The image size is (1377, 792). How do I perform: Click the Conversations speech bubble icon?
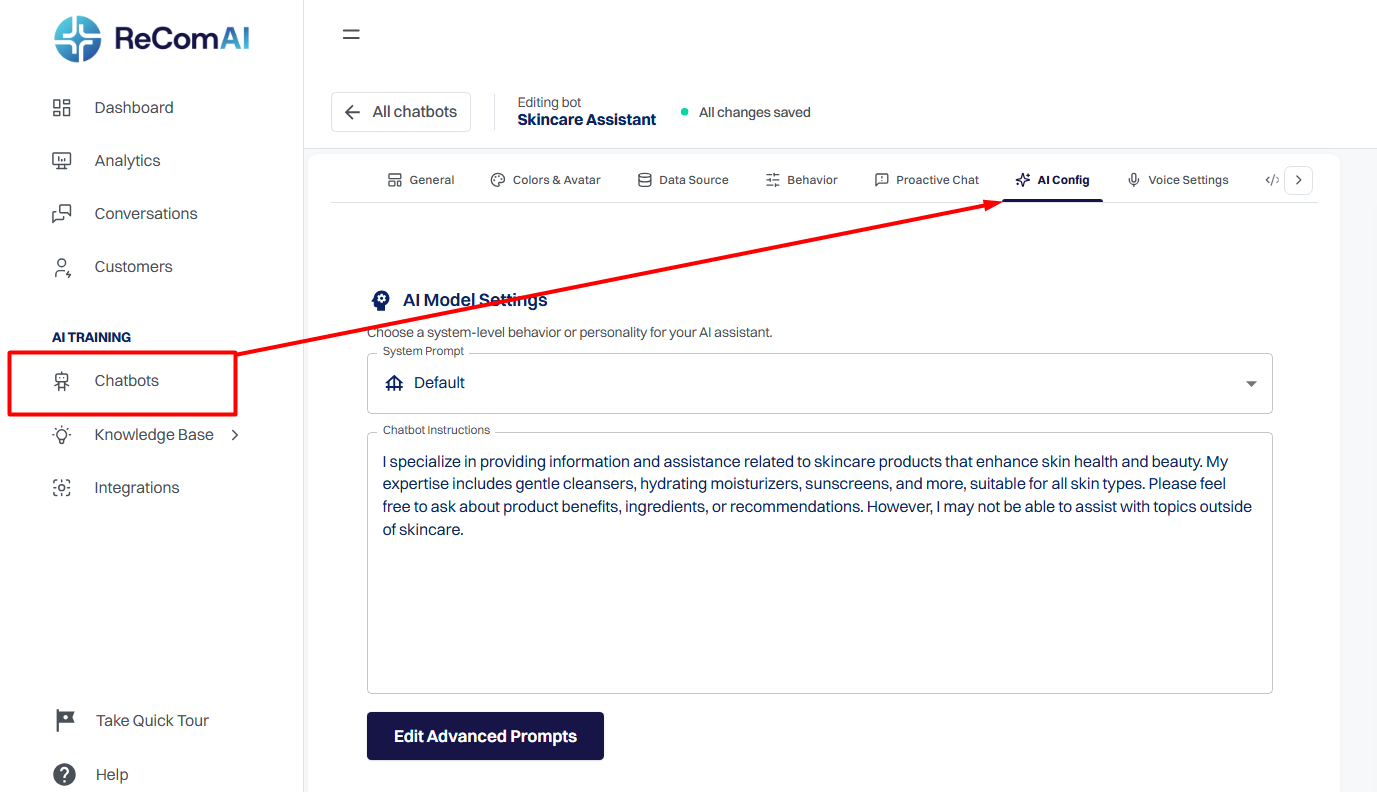[62, 214]
